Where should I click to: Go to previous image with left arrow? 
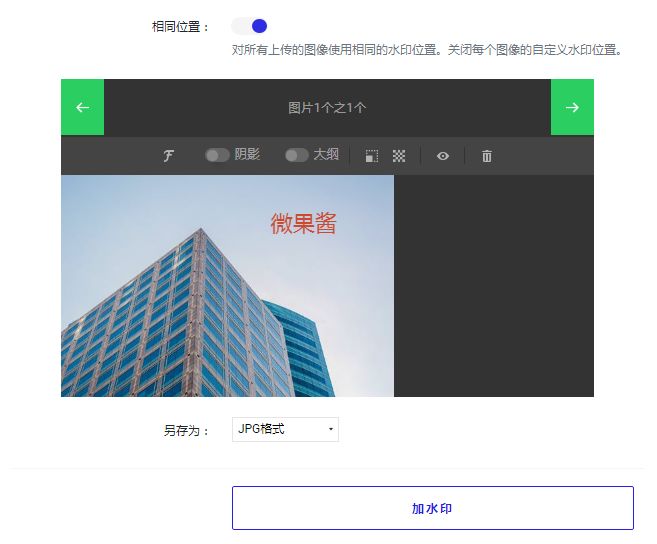coord(83,107)
